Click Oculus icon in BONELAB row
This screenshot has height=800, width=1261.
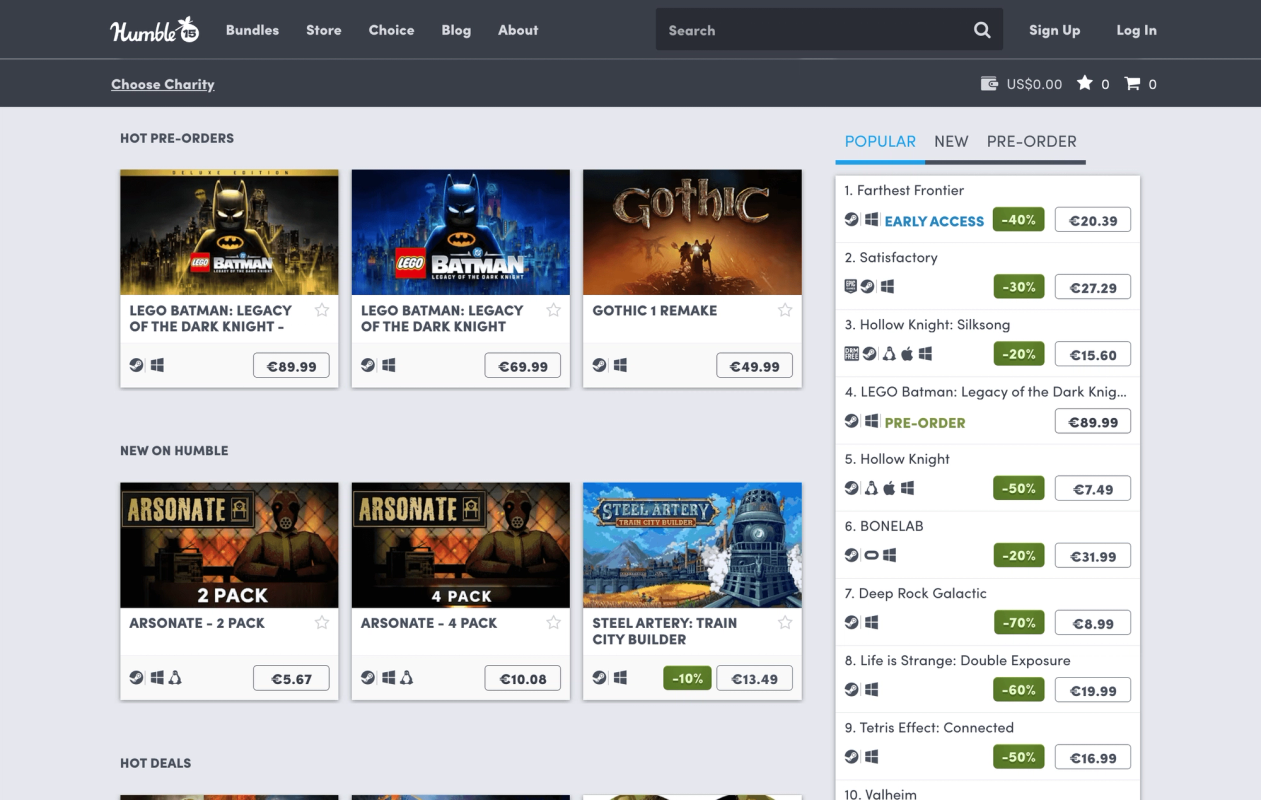tap(871, 555)
